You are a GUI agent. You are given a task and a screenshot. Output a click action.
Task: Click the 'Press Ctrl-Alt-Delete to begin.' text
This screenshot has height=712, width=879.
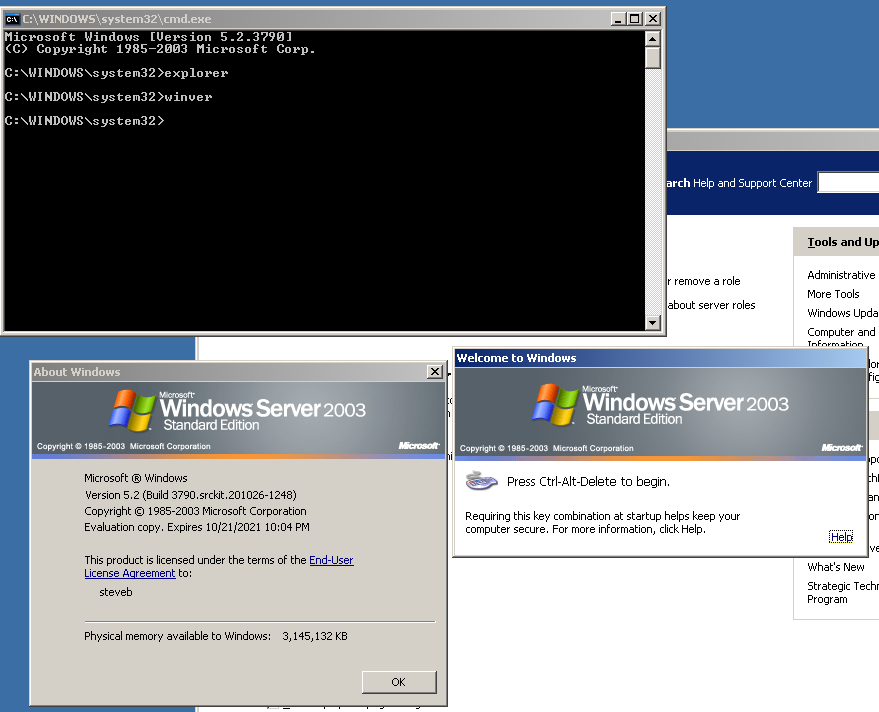pyautogui.click(x=588, y=482)
